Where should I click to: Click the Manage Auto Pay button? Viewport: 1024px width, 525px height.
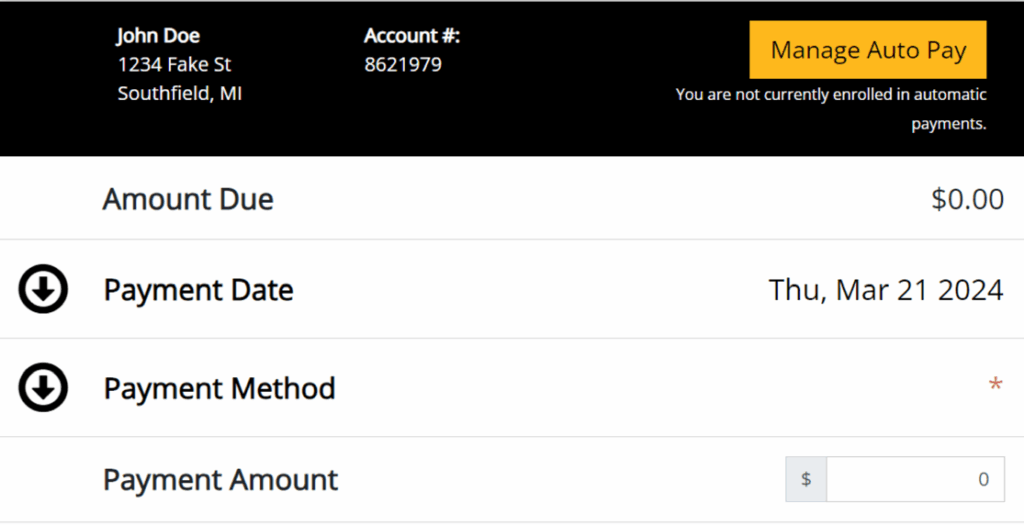(x=867, y=50)
